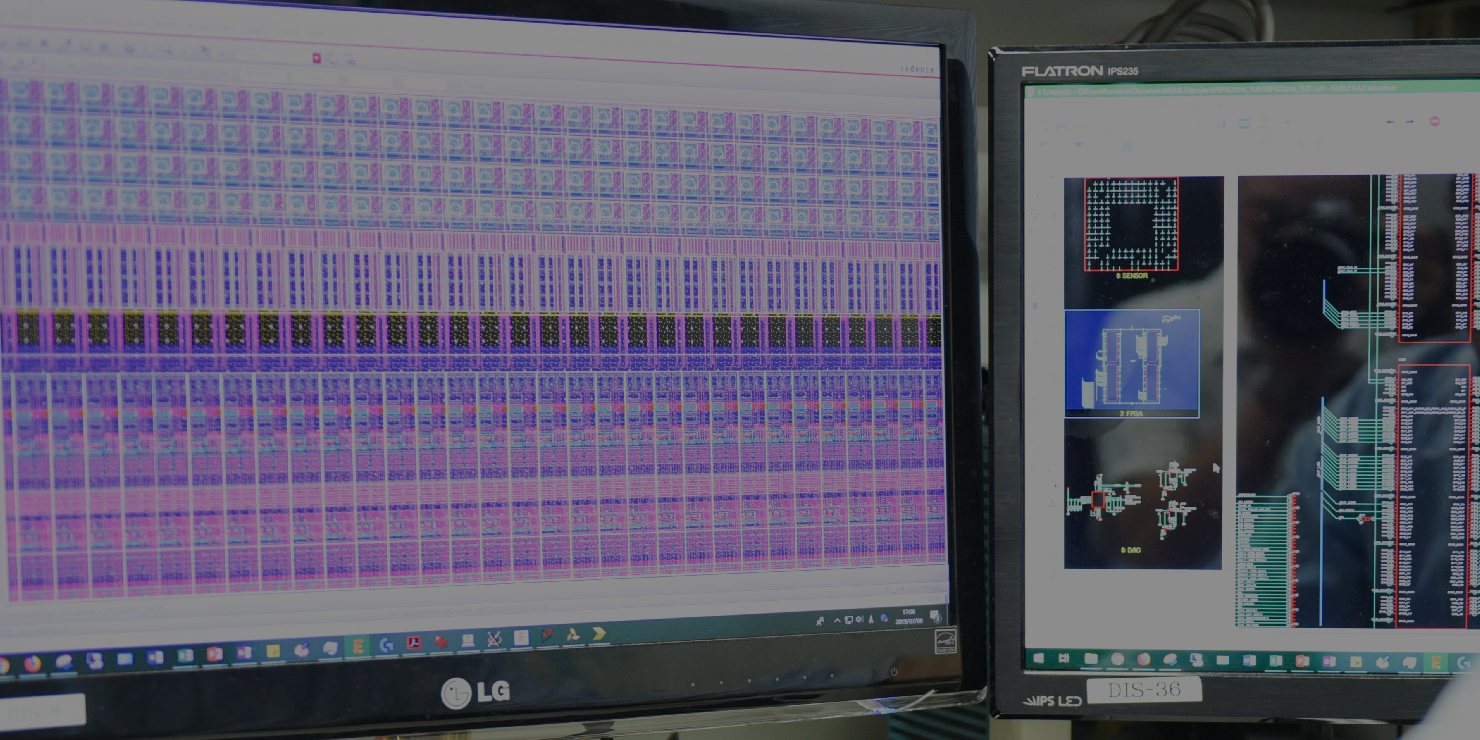The height and width of the screenshot is (740, 1480).
Task: Open Adobe Acrobat on the LG monitor taskbar
Action: [x=414, y=643]
